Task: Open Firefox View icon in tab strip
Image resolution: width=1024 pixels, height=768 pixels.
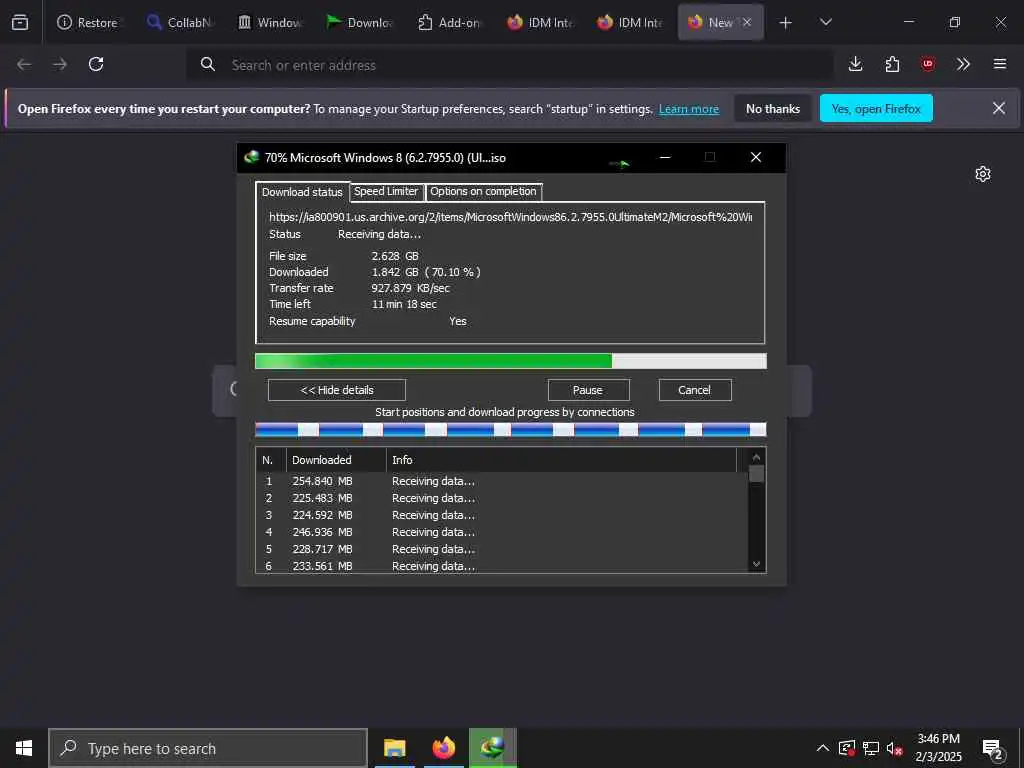Action: [20, 22]
